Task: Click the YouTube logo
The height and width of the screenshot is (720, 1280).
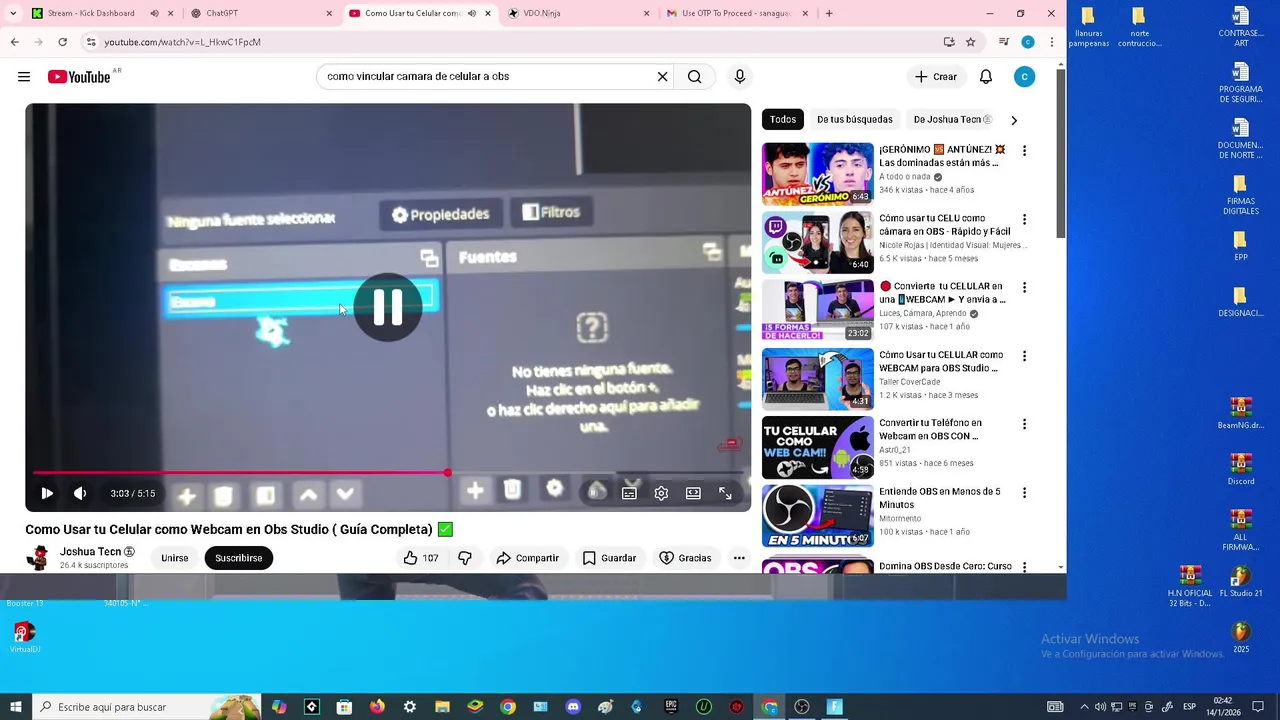Action: point(79,77)
